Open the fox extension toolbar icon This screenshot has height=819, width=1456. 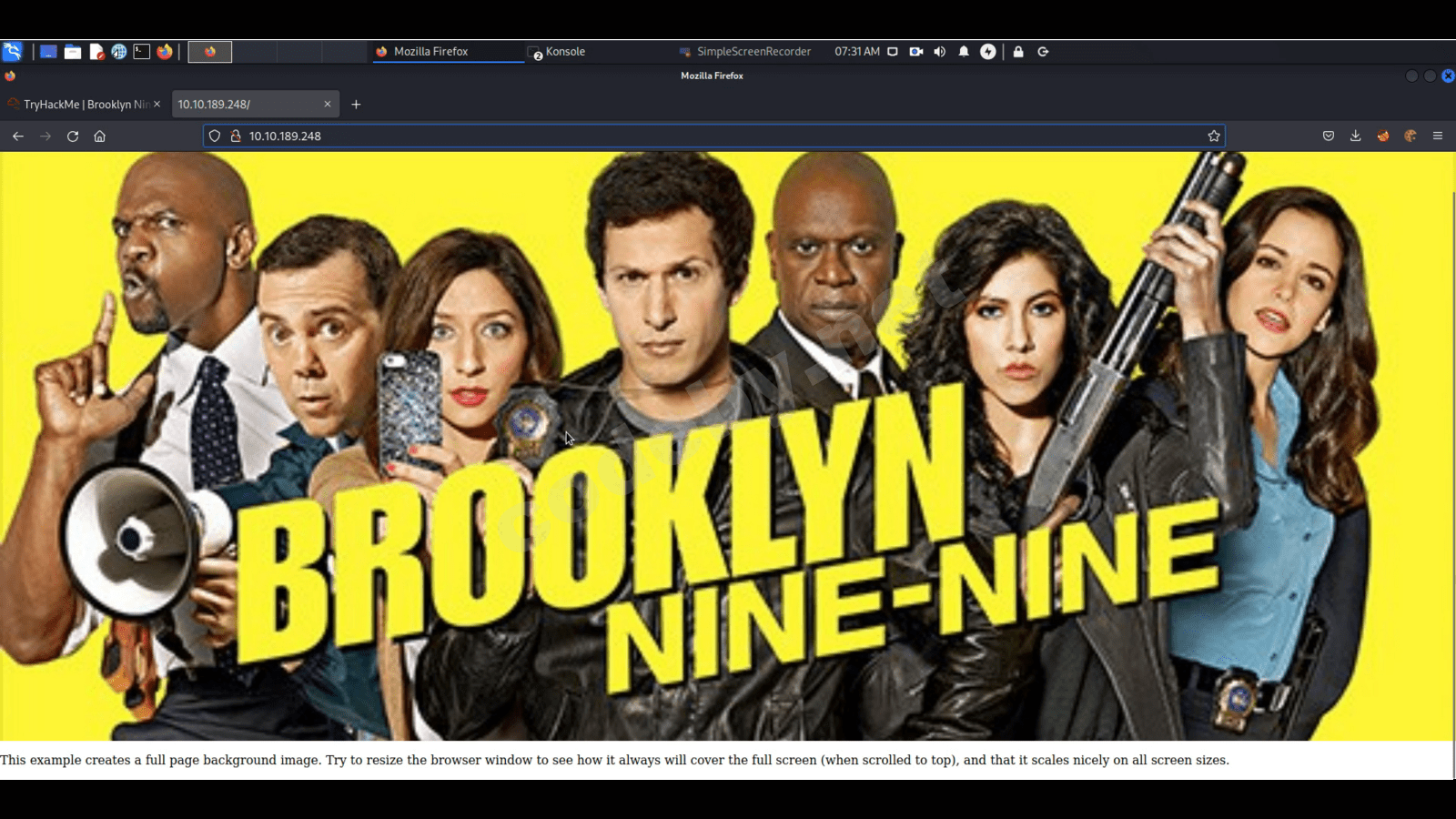(x=1383, y=136)
